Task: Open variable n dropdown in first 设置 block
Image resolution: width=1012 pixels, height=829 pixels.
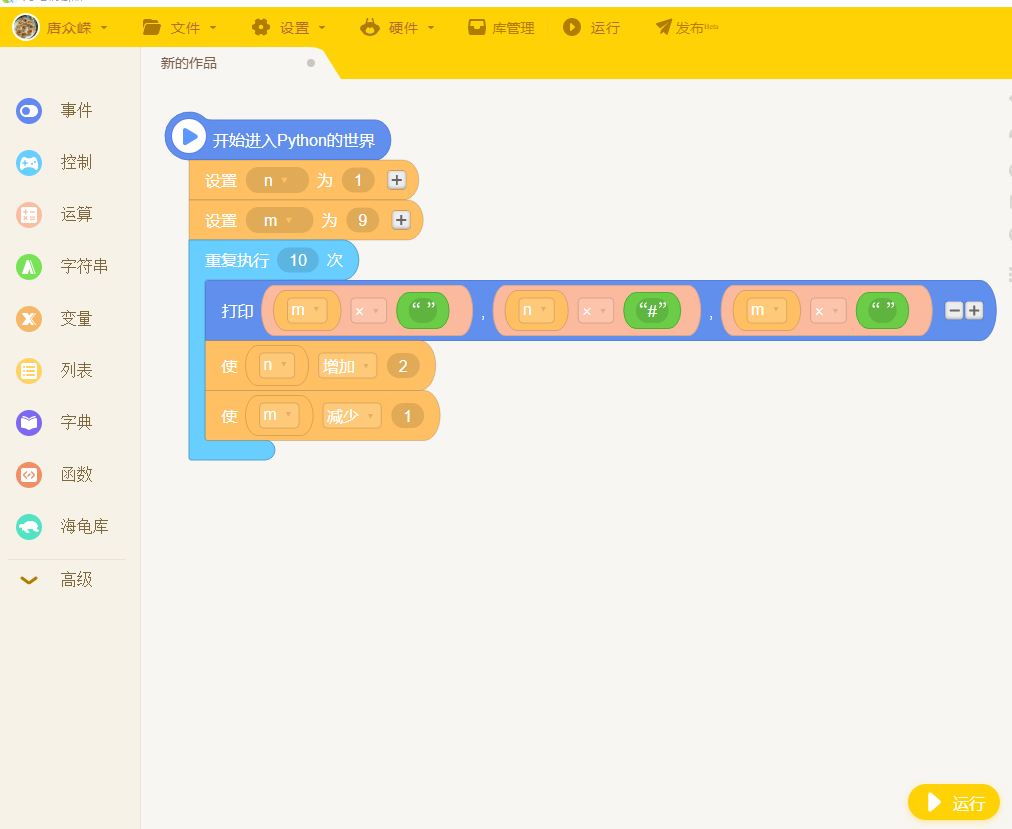Action: click(x=276, y=180)
